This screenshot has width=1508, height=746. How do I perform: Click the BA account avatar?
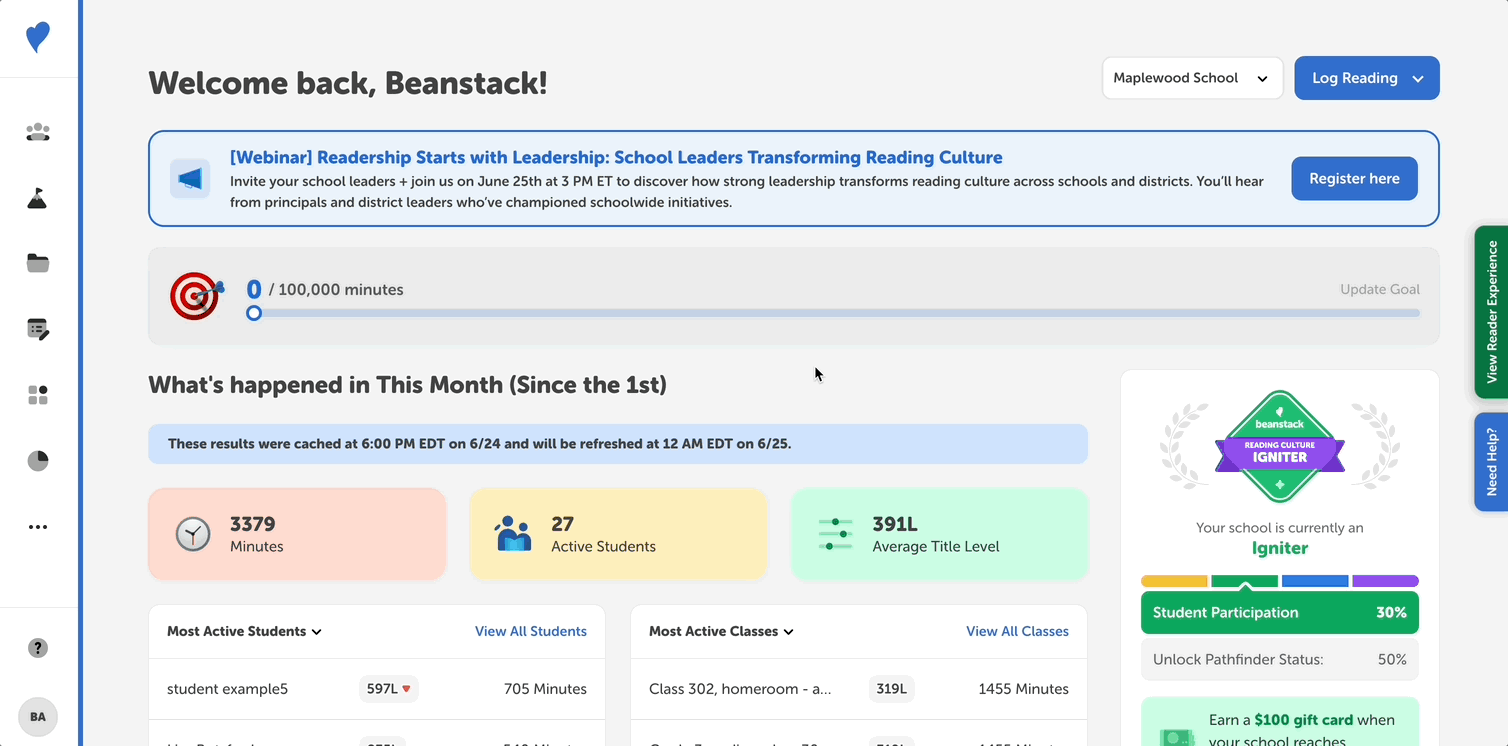38,716
